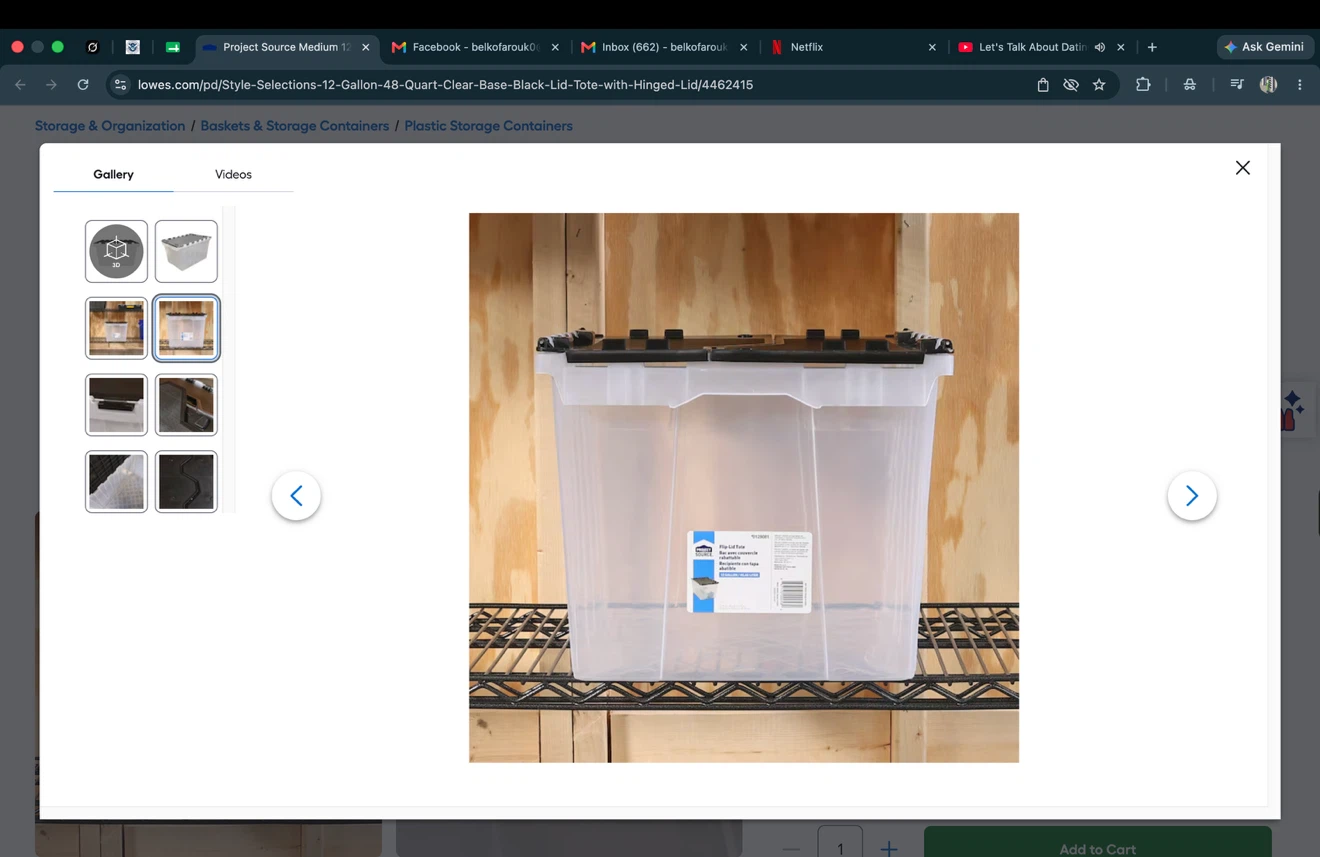Open the Chrome profile avatar
The image size is (1320, 857).
click(x=1268, y=85)
